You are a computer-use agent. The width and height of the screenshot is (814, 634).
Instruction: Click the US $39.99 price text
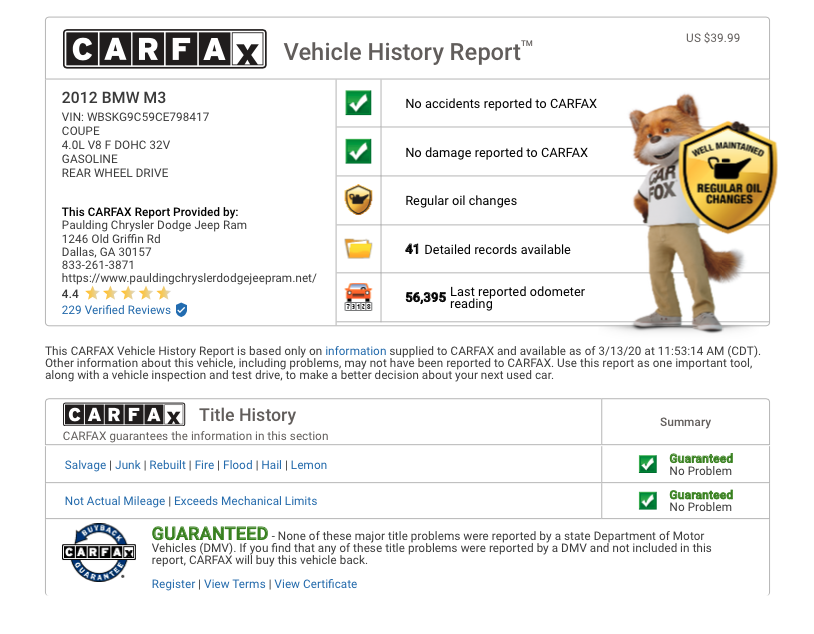pos(713,38)
